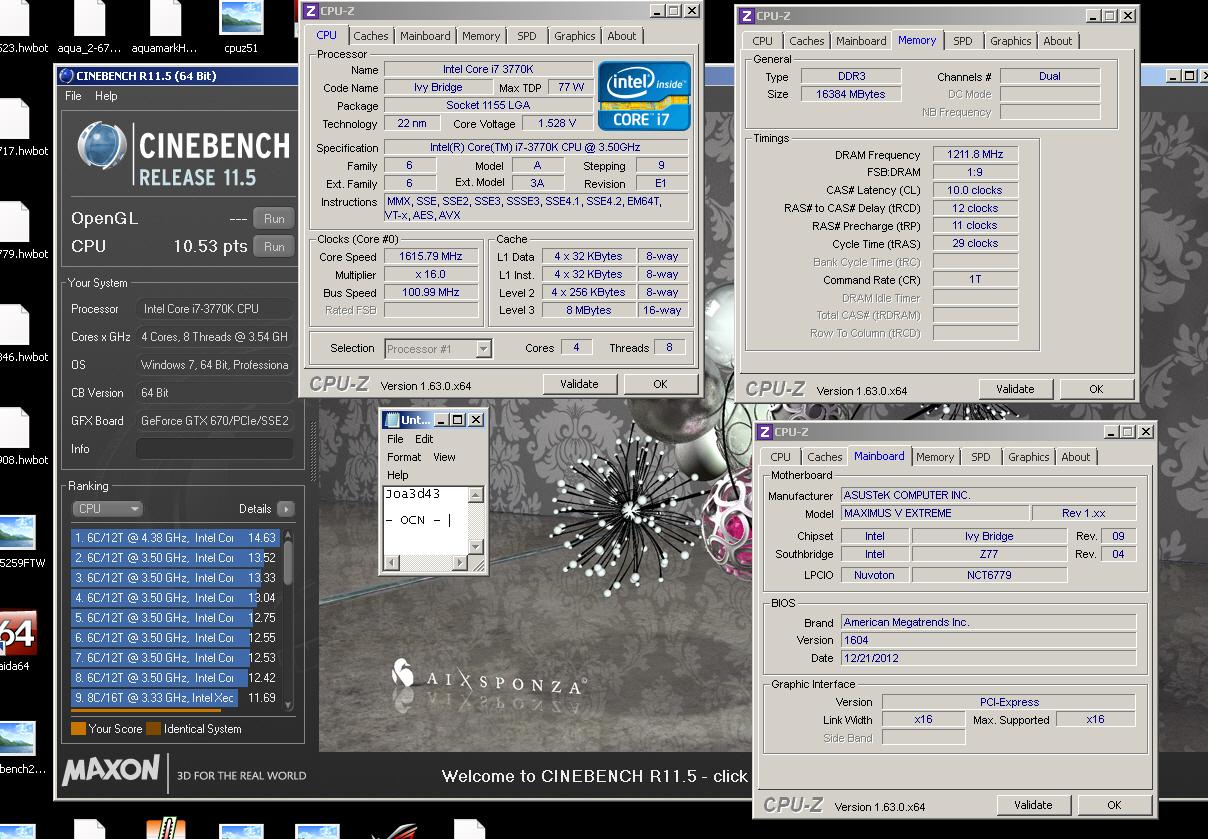1208x839 pixels.
Task: Click OK in CPU-Z Memory window
Action: [1096, 389]
